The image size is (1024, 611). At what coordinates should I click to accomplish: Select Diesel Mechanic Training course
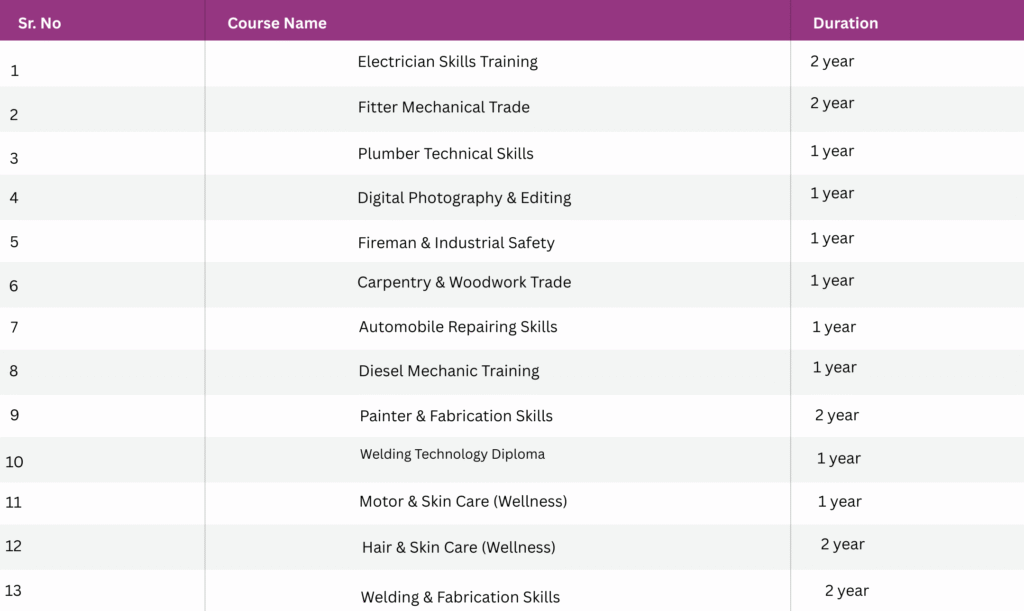pos(449,371)
